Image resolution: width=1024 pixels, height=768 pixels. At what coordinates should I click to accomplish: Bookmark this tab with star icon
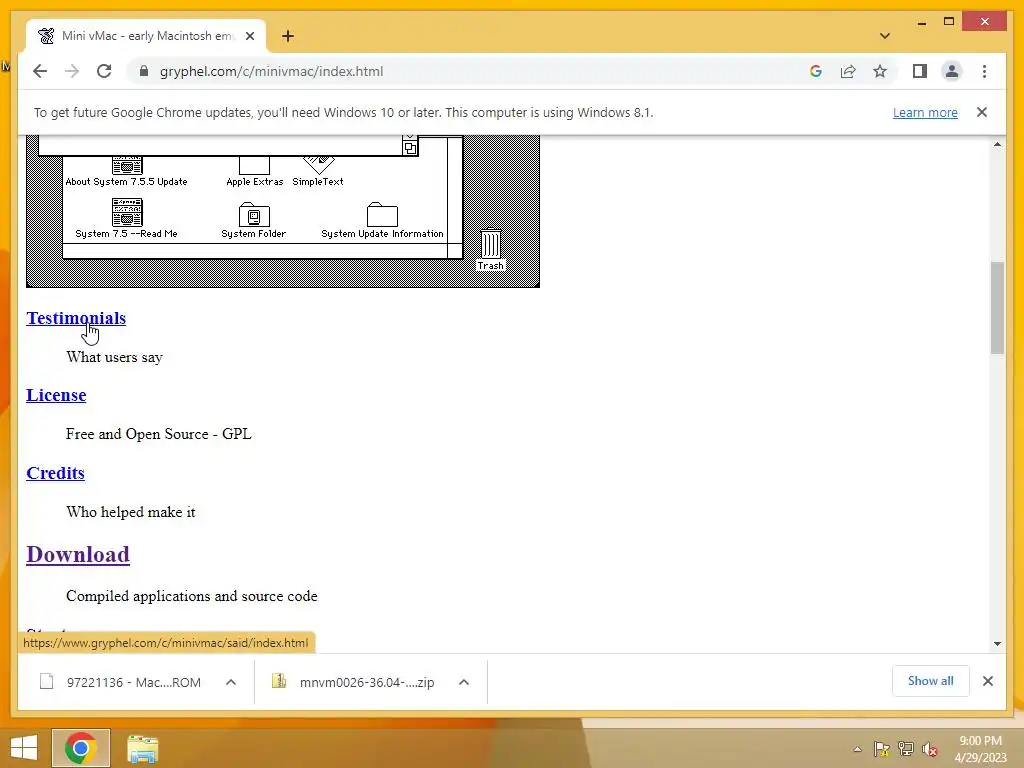880,71
